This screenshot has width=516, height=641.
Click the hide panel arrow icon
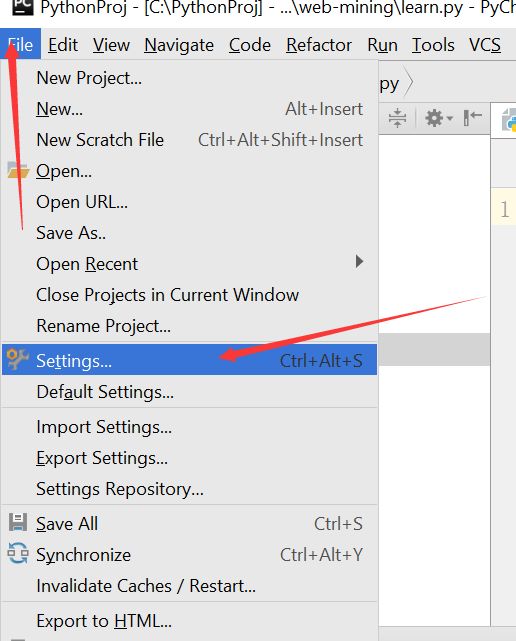(x=473, y=118)
